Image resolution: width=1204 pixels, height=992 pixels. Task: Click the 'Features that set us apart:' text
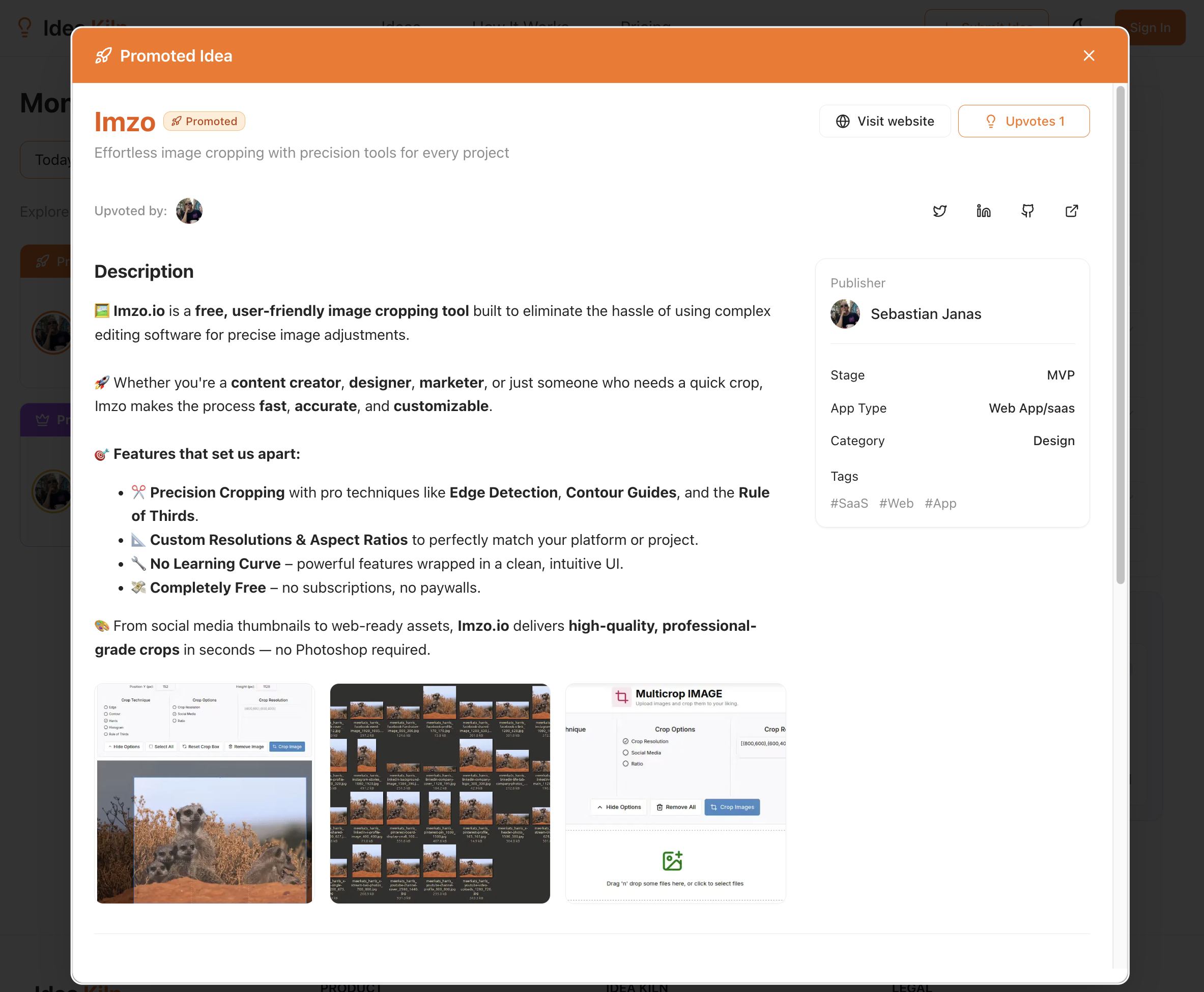207,454
